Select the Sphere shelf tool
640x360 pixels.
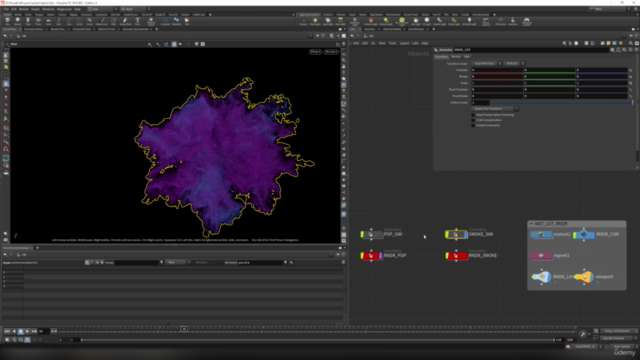point(18,21)
